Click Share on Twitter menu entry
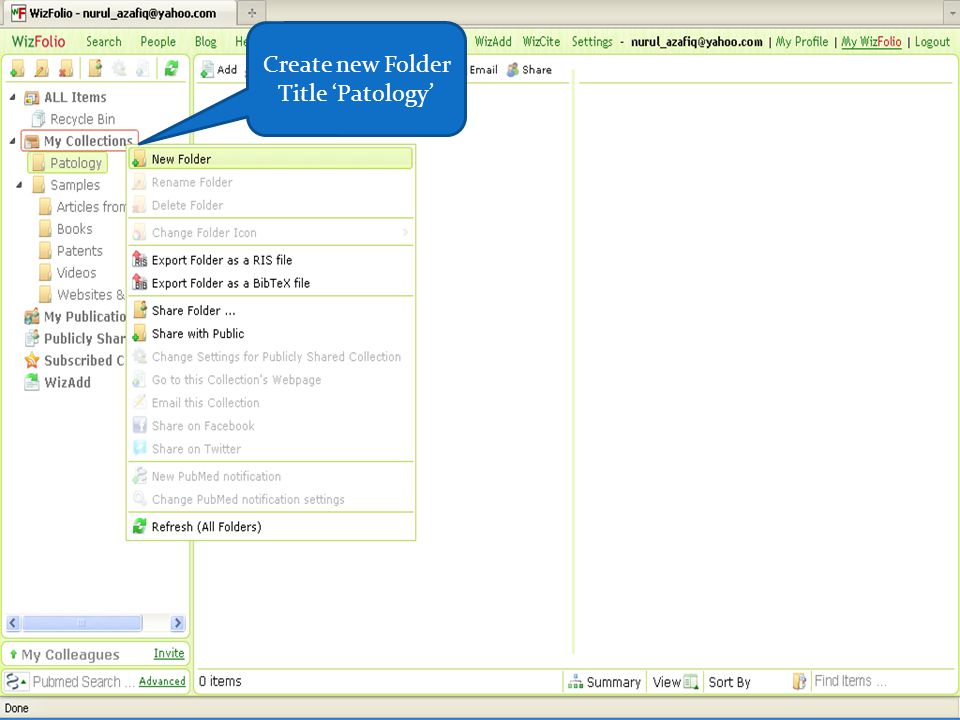This screenshot has height=720, width=960. tap(271, 449)
